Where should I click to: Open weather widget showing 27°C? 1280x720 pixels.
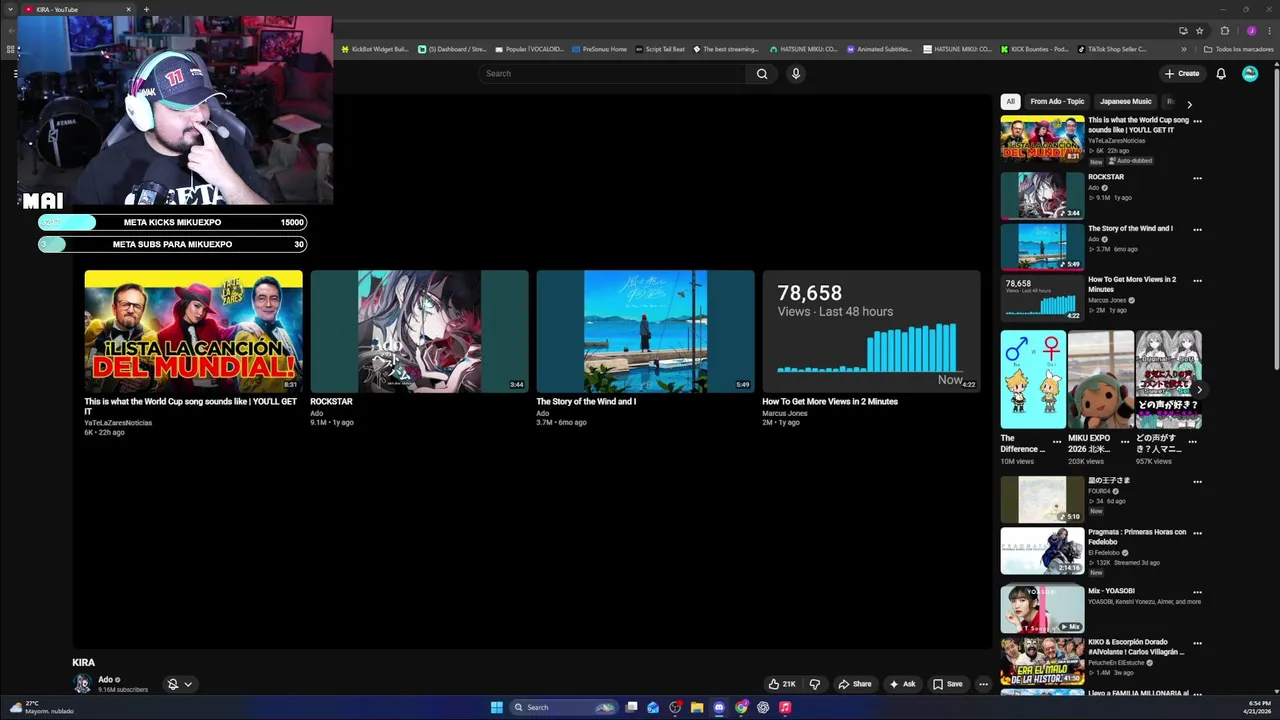(x=40, y=707)
